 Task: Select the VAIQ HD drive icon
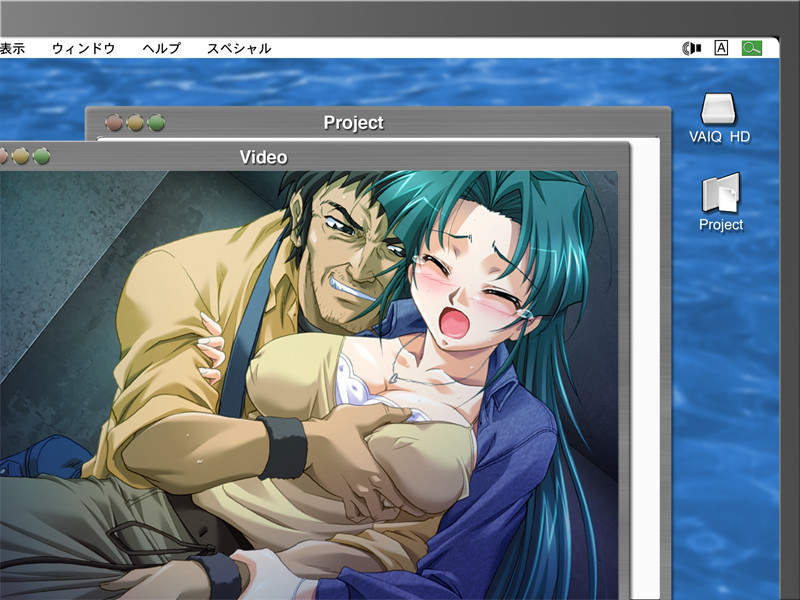click(x=718, y=109)
